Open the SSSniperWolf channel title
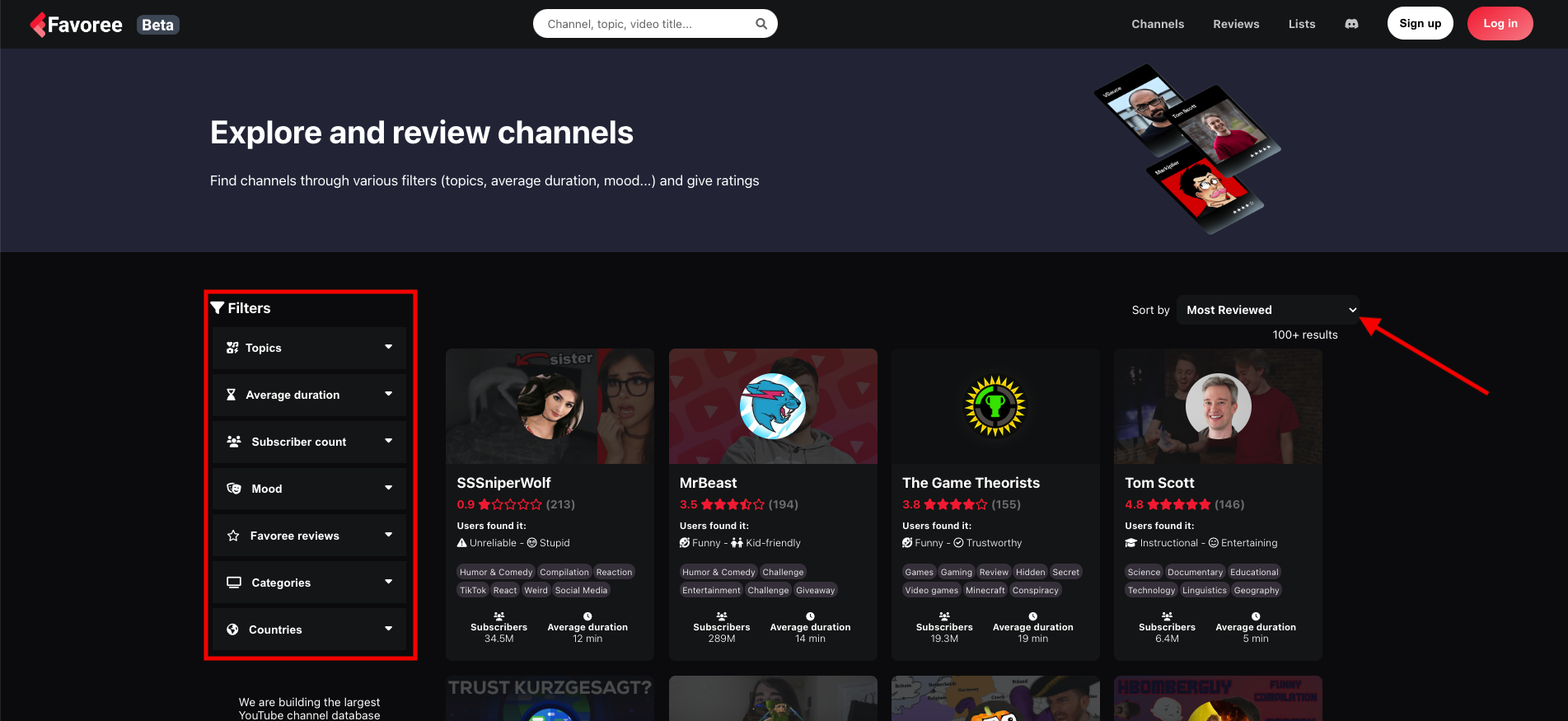Screen dimensions: 1568x721 pyautogui.click(x=503, y=483)
